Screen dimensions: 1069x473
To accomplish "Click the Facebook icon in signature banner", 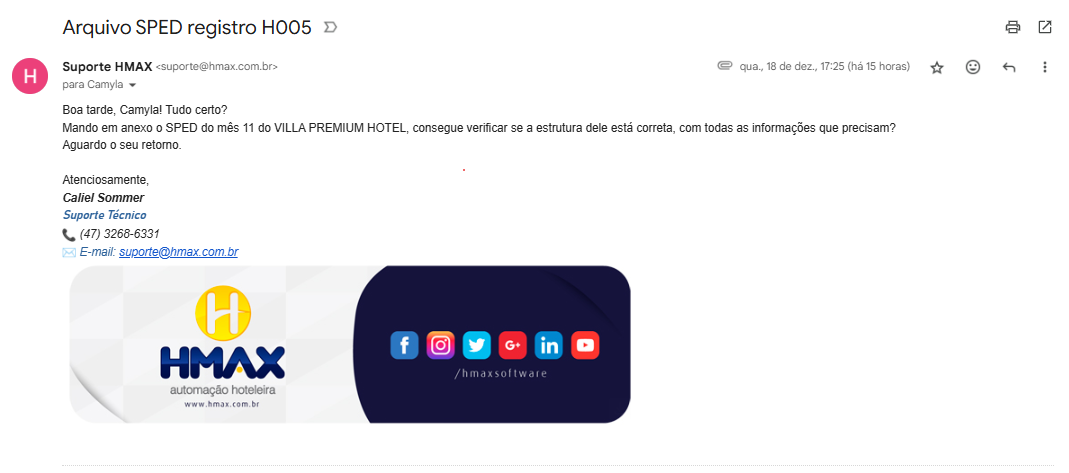I will click(x=404, y=346).
